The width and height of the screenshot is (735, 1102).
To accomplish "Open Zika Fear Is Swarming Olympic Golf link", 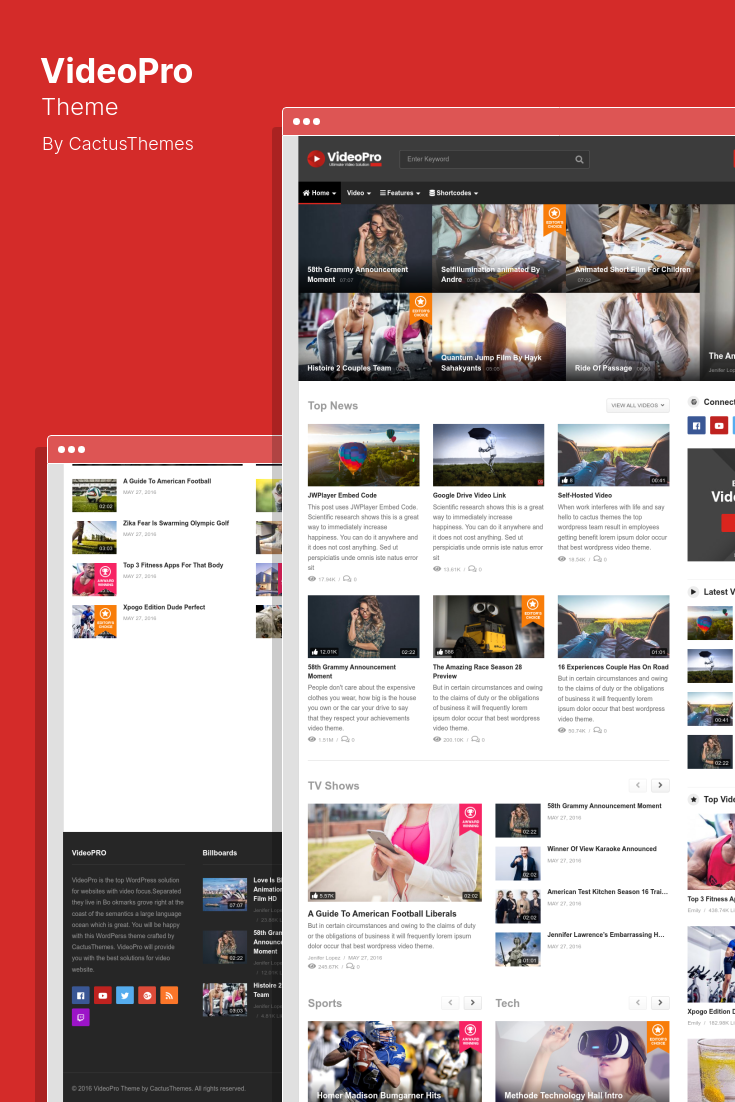I will click(176, 524).
